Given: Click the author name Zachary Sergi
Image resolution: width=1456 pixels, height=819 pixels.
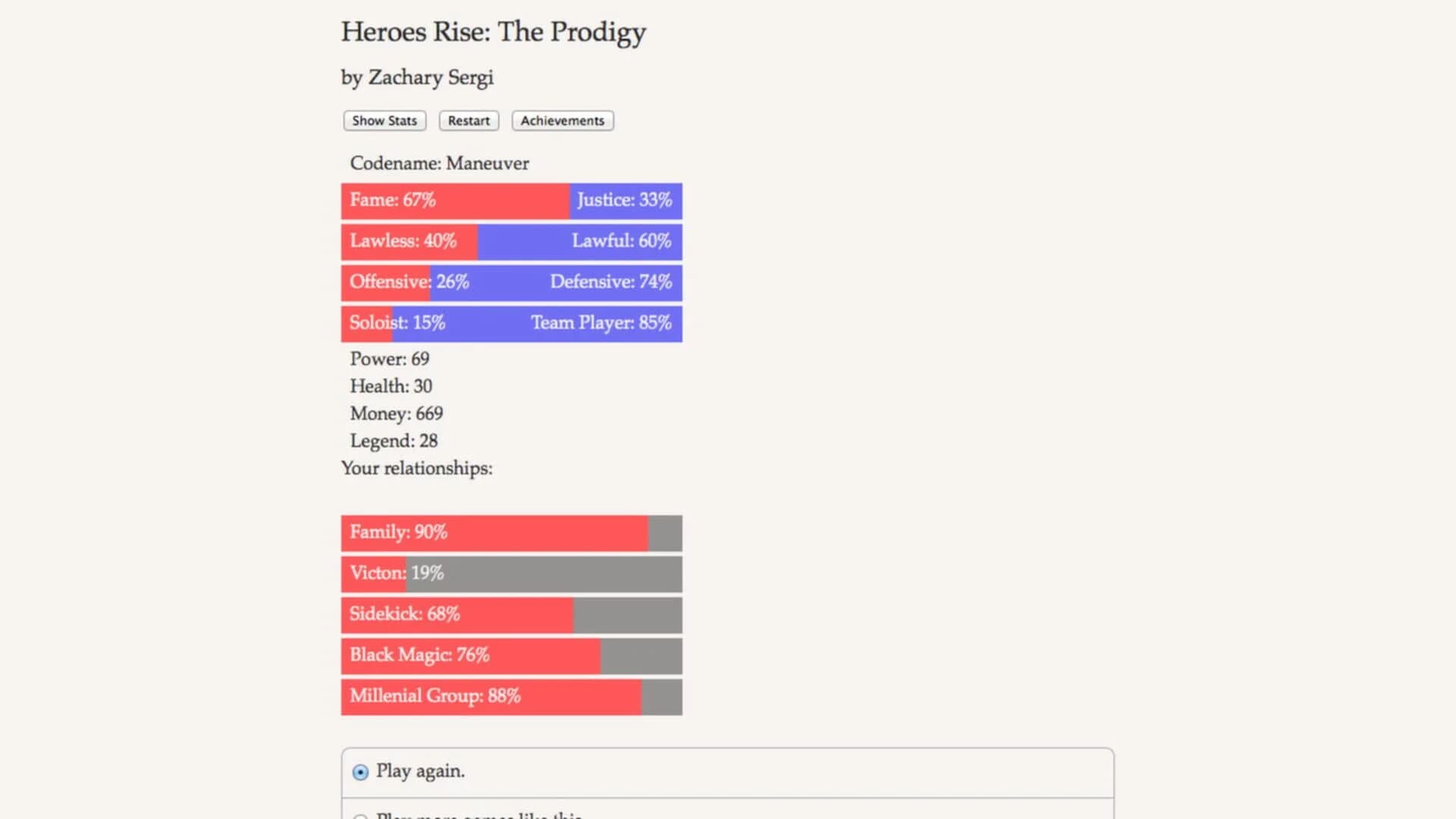Looking at the screenshot, I should point(417,77).
